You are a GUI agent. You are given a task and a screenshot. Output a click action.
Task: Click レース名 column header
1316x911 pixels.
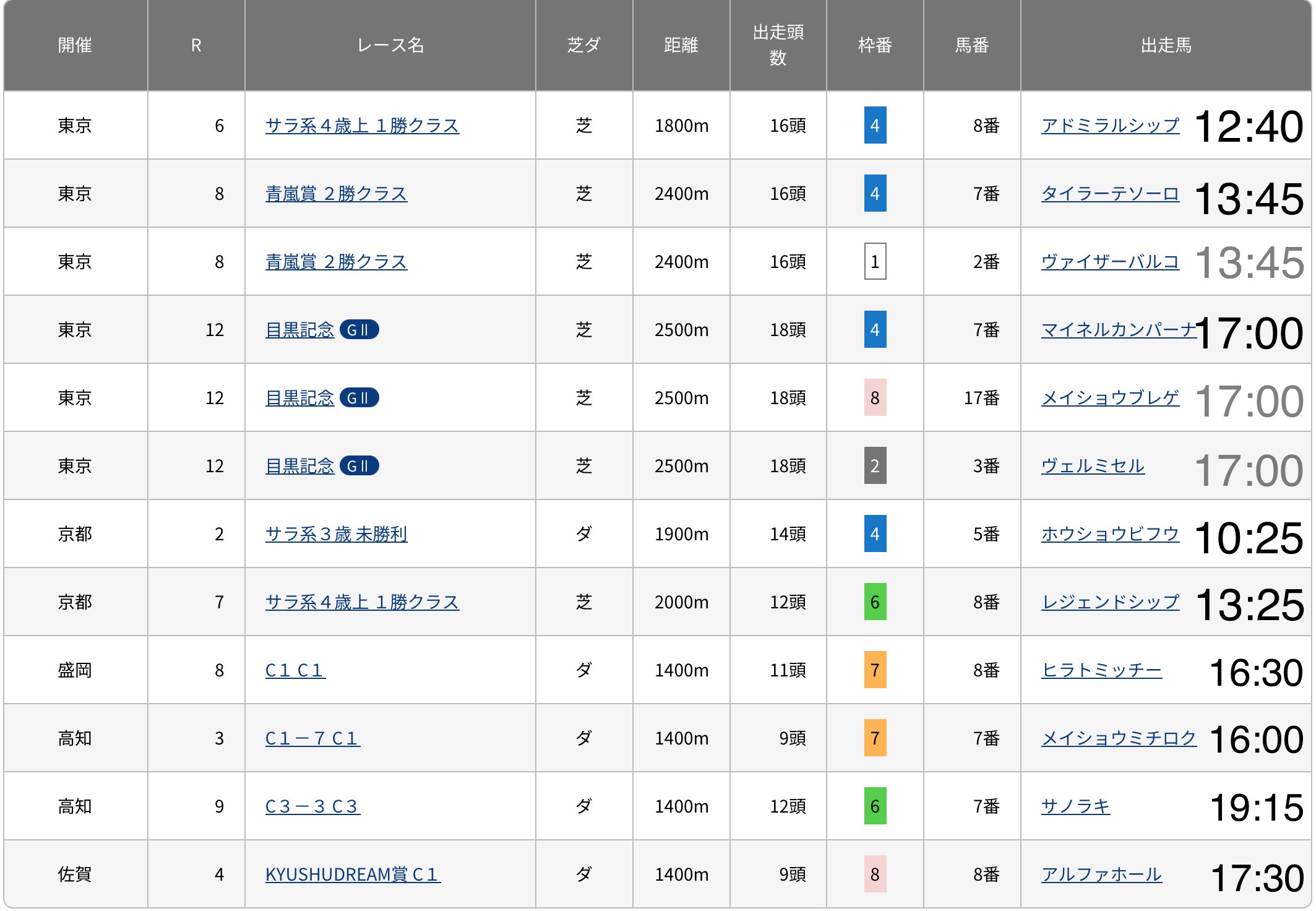point(390,45)
